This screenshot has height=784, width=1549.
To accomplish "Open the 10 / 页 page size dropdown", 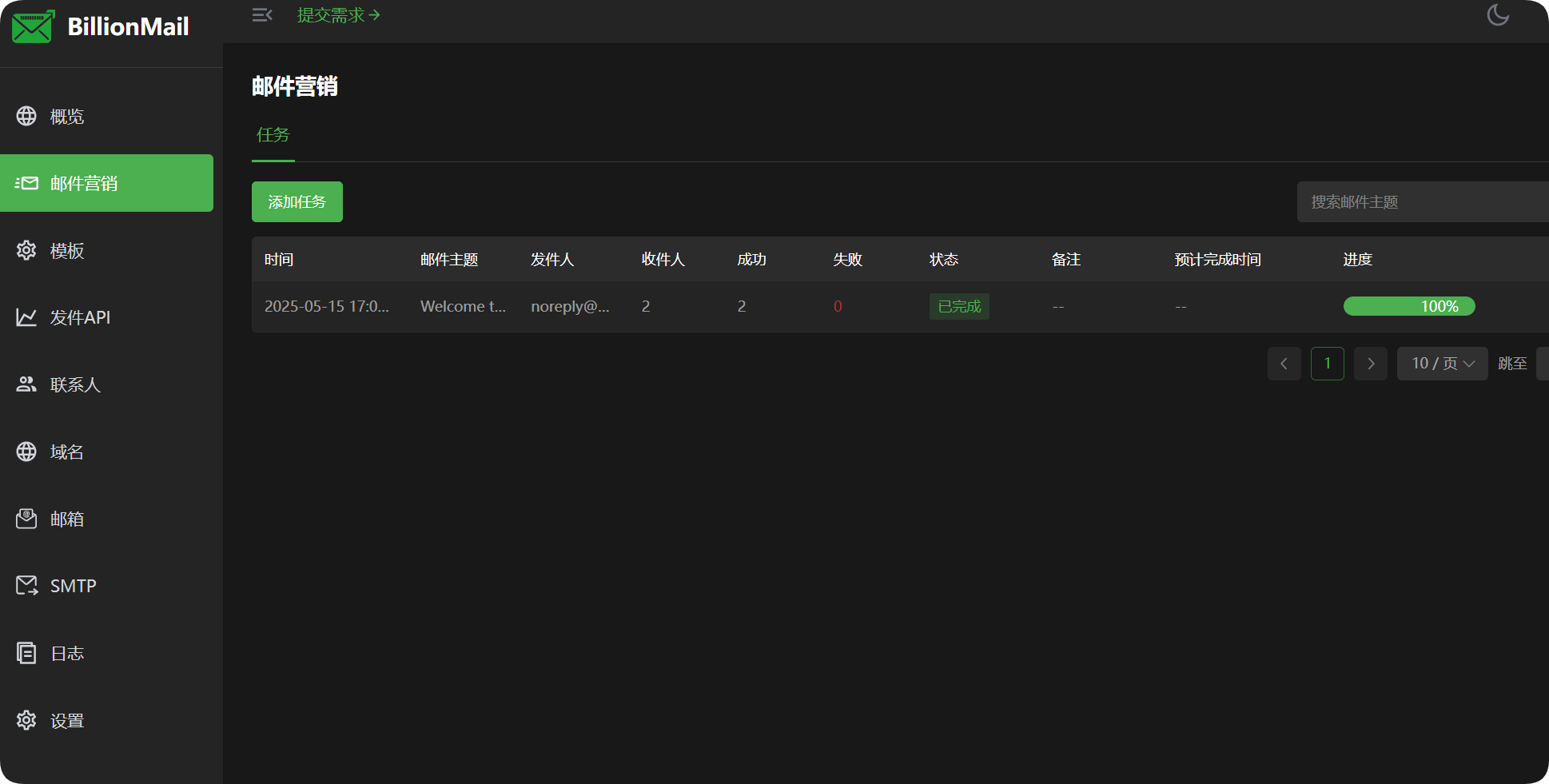I will point(1443,364).
